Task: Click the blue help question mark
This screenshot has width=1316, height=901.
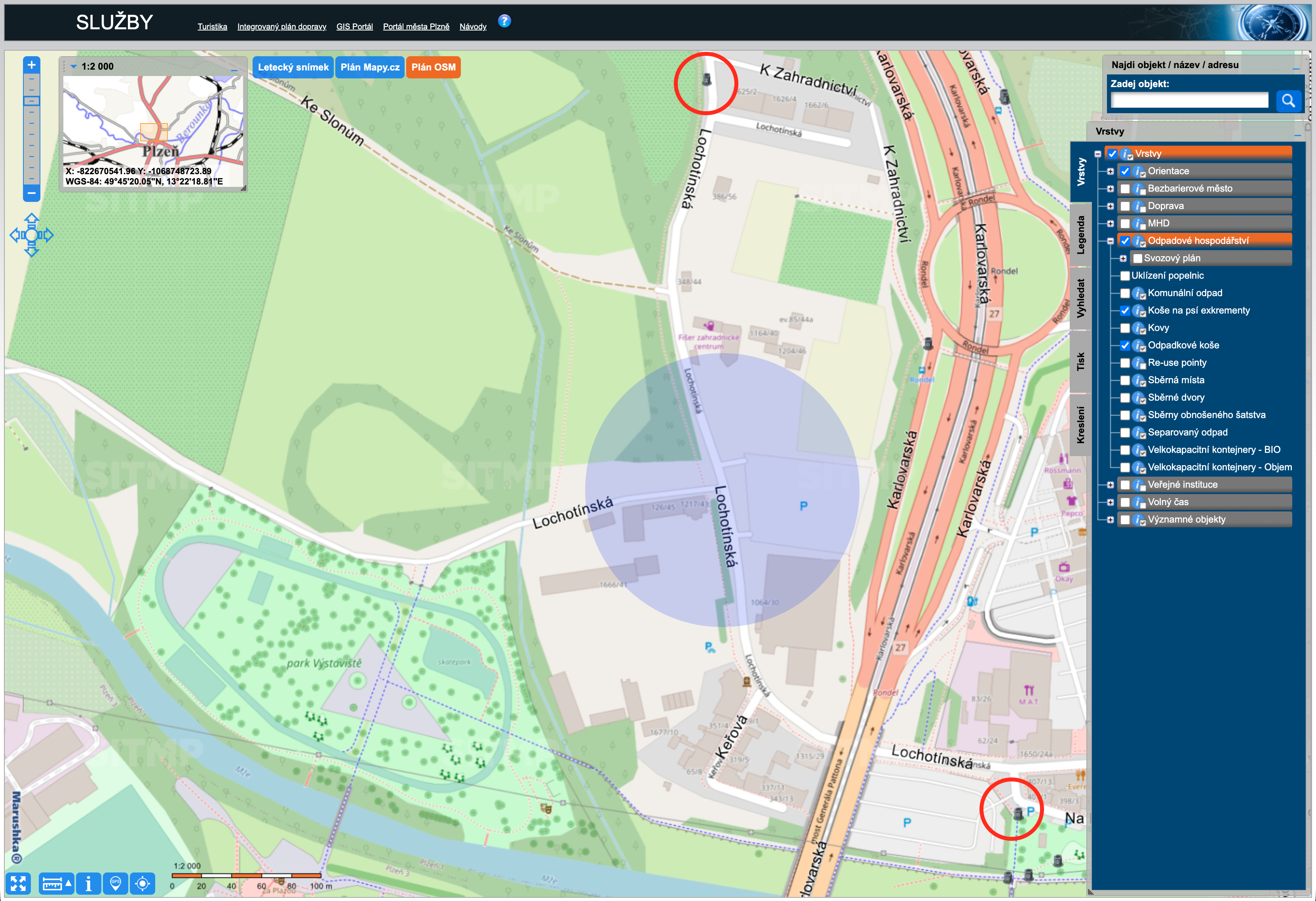Action: click(x=504, y=21)
